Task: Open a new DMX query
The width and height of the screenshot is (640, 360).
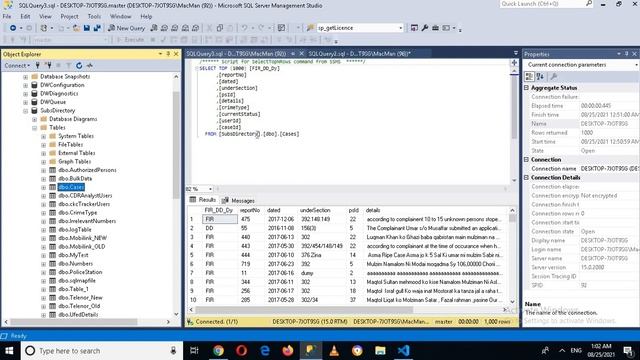Action: pos(175,28)
